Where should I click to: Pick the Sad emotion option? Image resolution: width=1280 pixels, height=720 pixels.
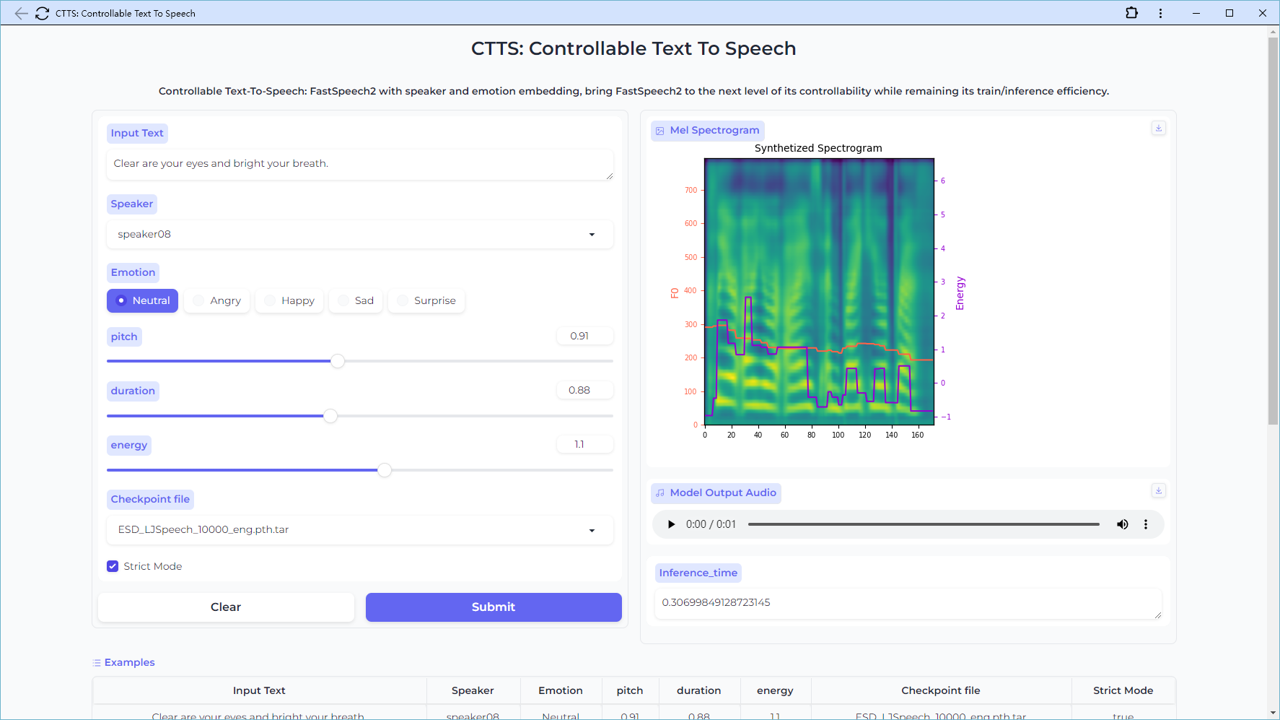tap(355, 300)
